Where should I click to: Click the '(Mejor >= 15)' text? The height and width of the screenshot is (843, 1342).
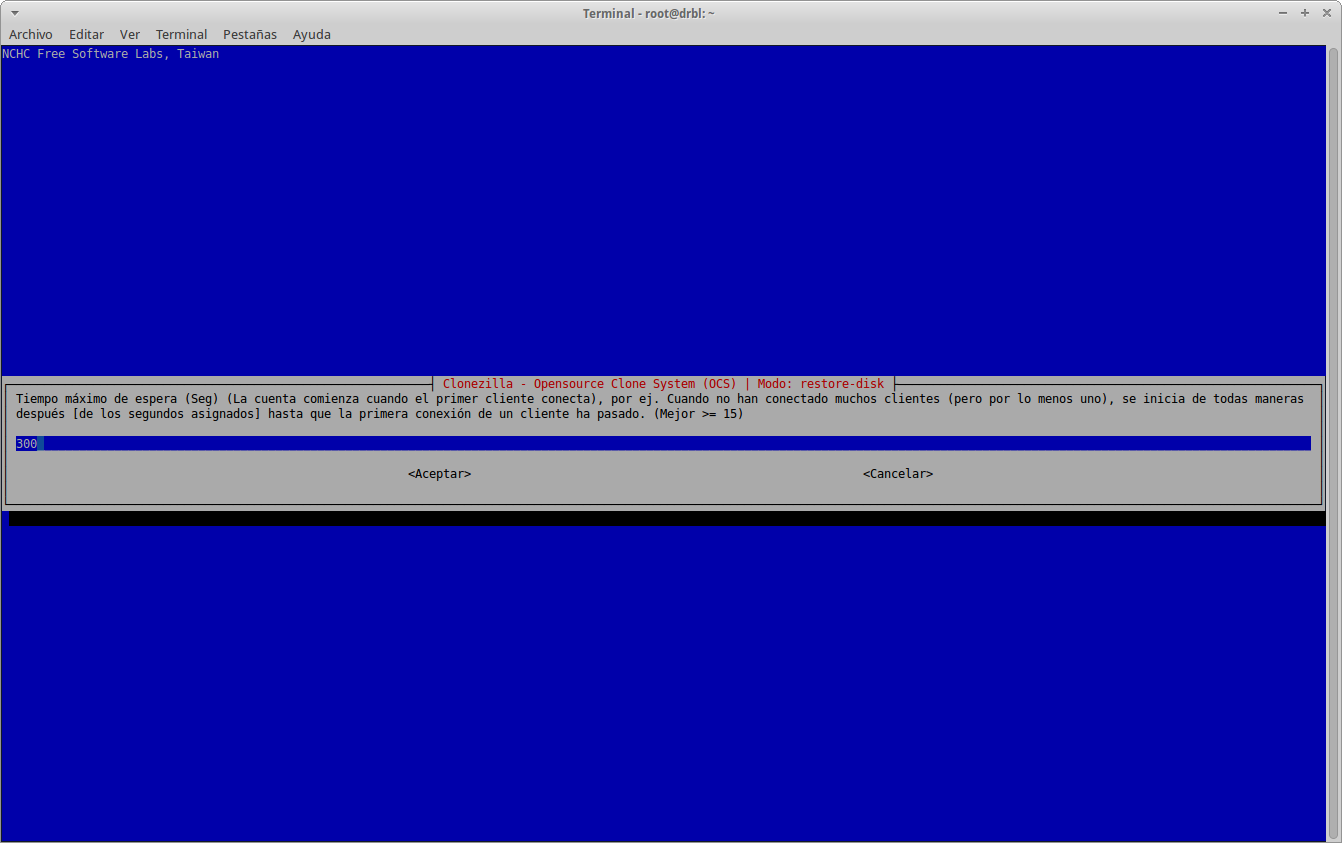tap(698, 413)
